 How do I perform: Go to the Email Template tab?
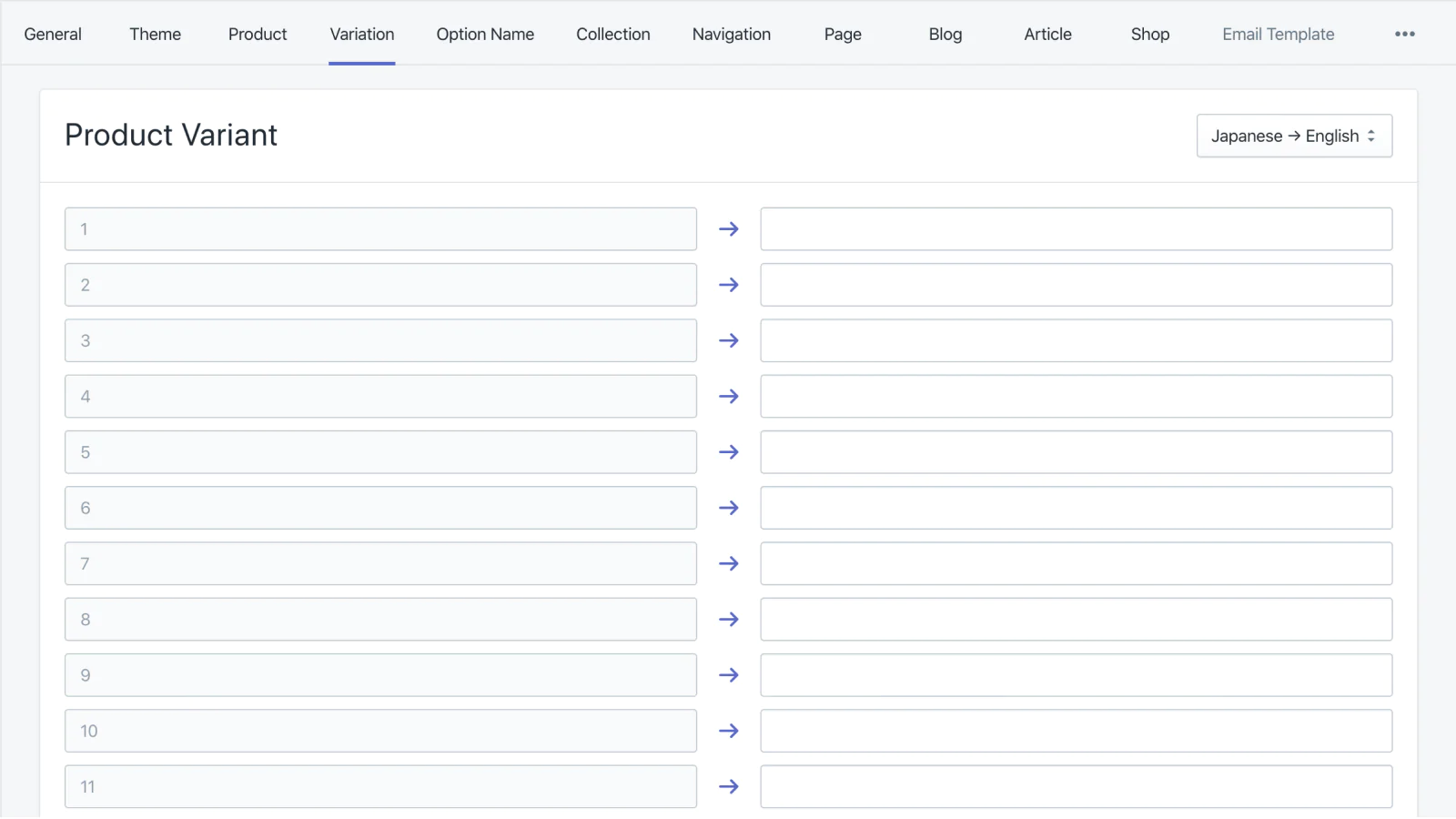click(1278, 34)
